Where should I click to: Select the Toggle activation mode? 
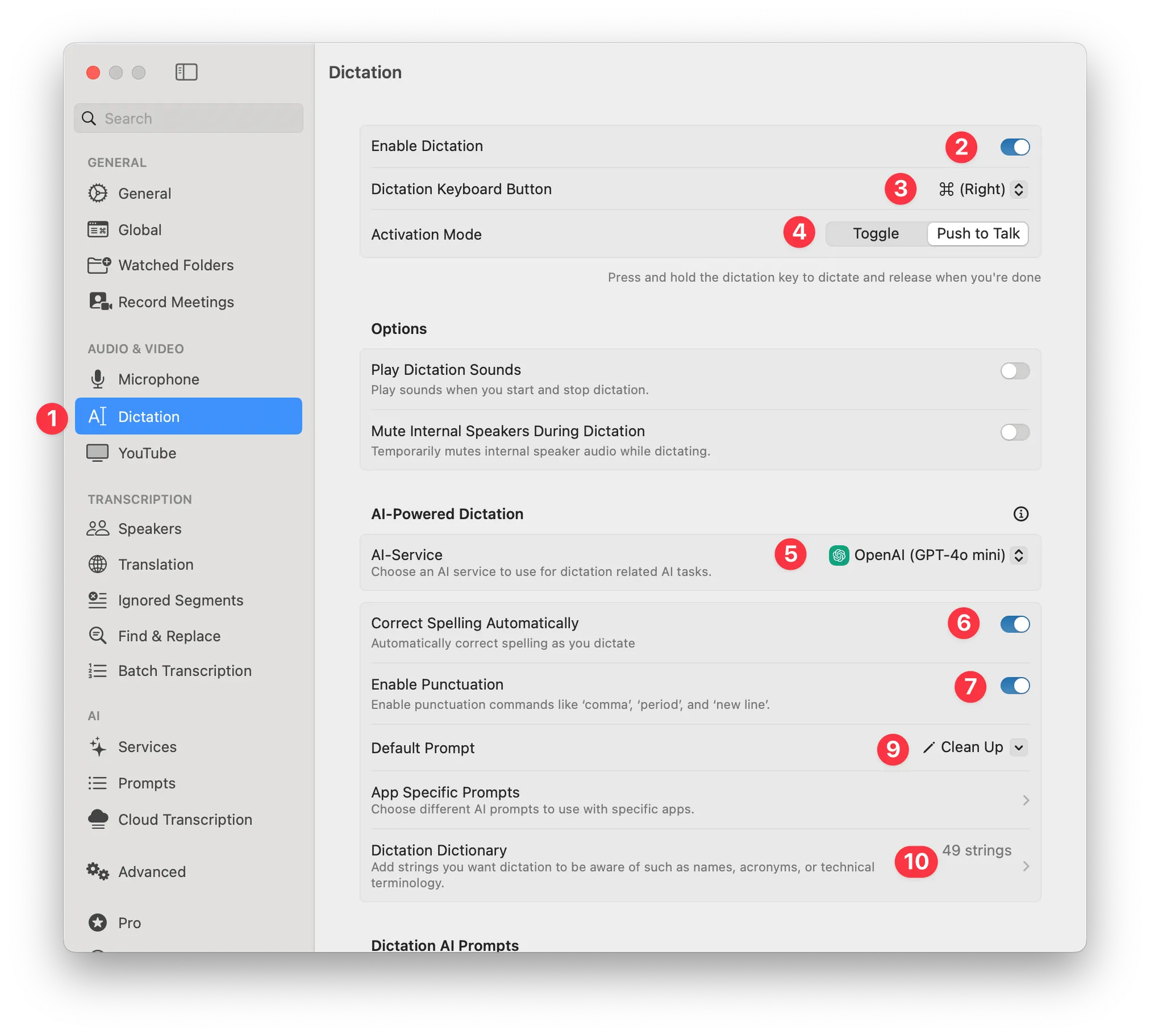pyautogui.click(x=876, y=234)
